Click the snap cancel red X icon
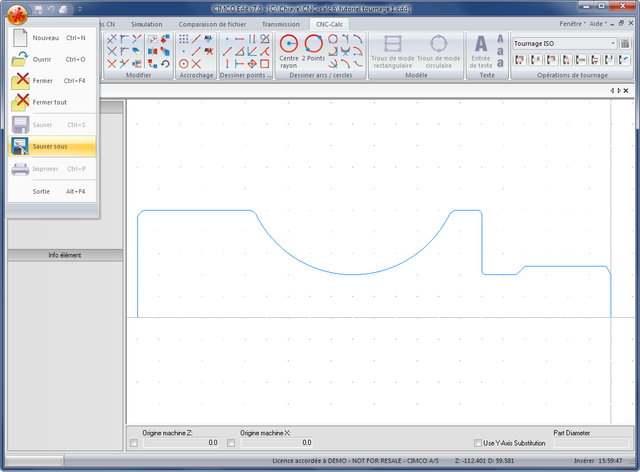Viewport: 640px width, 472px height. (209, 51)
